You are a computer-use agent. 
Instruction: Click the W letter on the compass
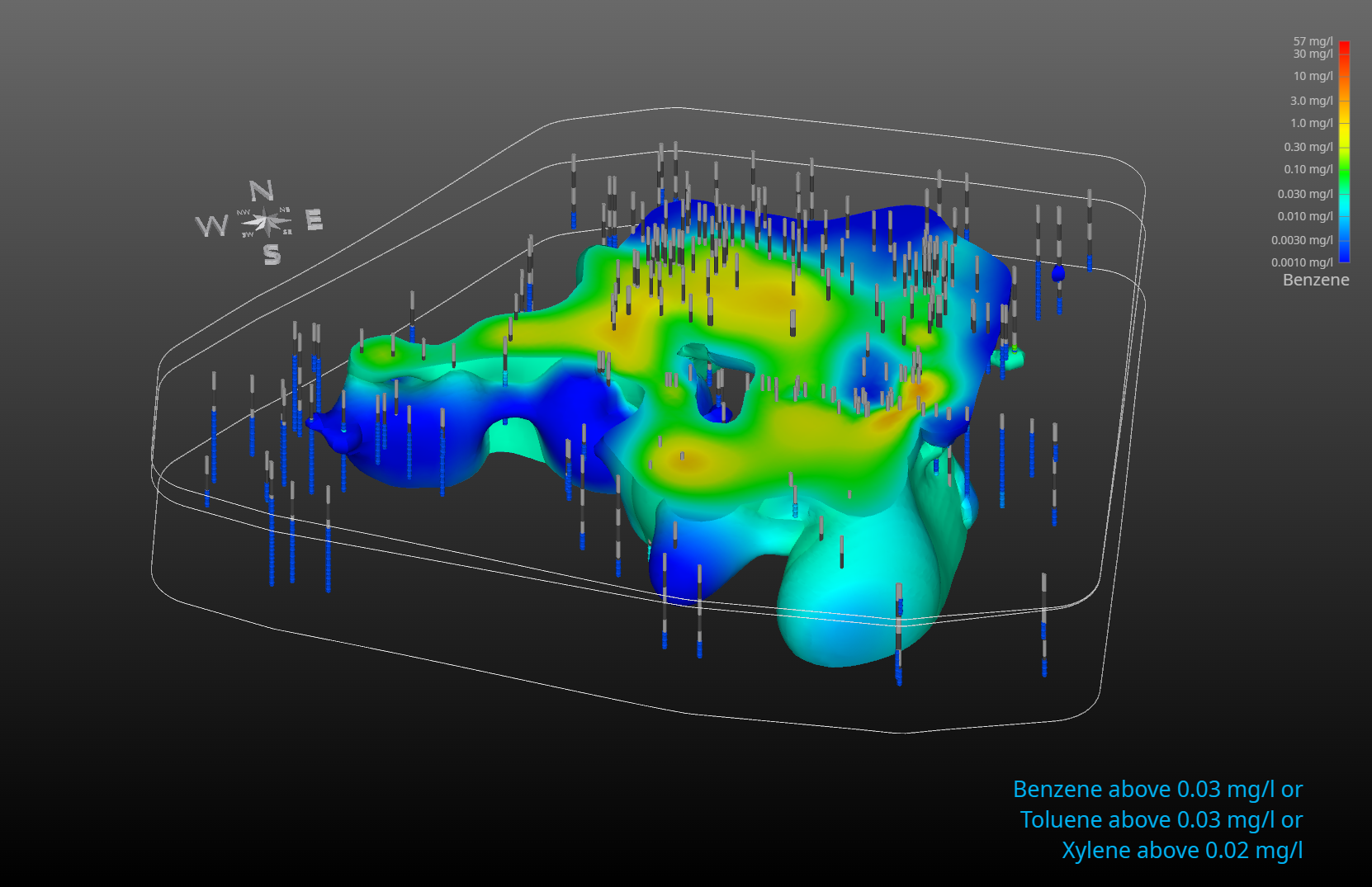(x=211, y=226)
